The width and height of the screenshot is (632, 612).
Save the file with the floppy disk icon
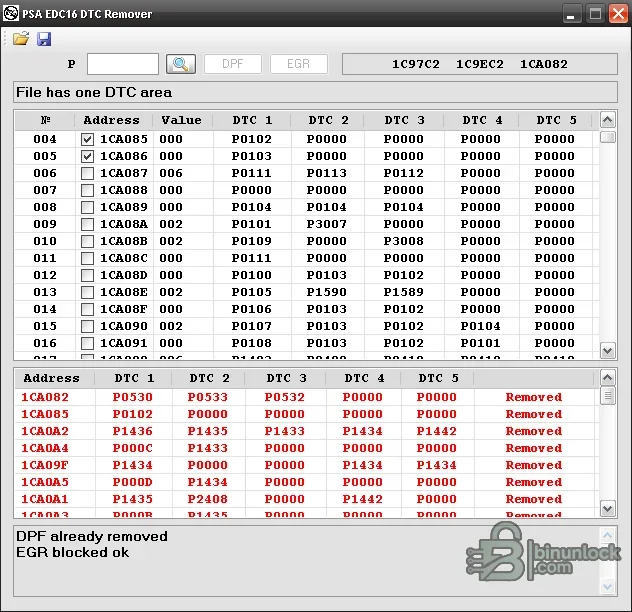point(44,39)
